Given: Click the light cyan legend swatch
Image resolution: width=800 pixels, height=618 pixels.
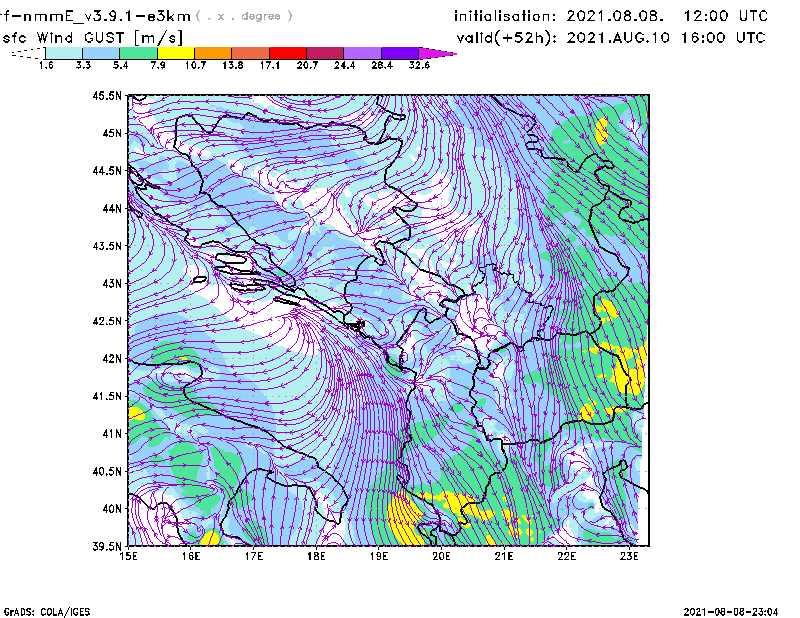Looking at the screenshot, I should [x=64, y=53].
